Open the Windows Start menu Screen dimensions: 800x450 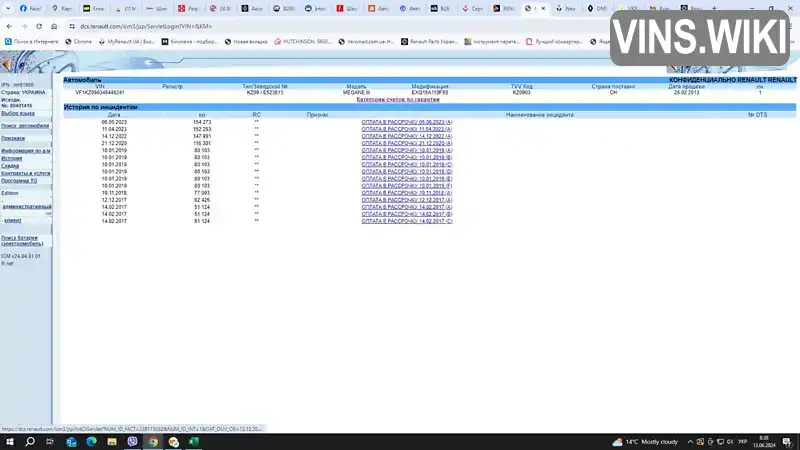pyautogui.click(x=10, y=442)
